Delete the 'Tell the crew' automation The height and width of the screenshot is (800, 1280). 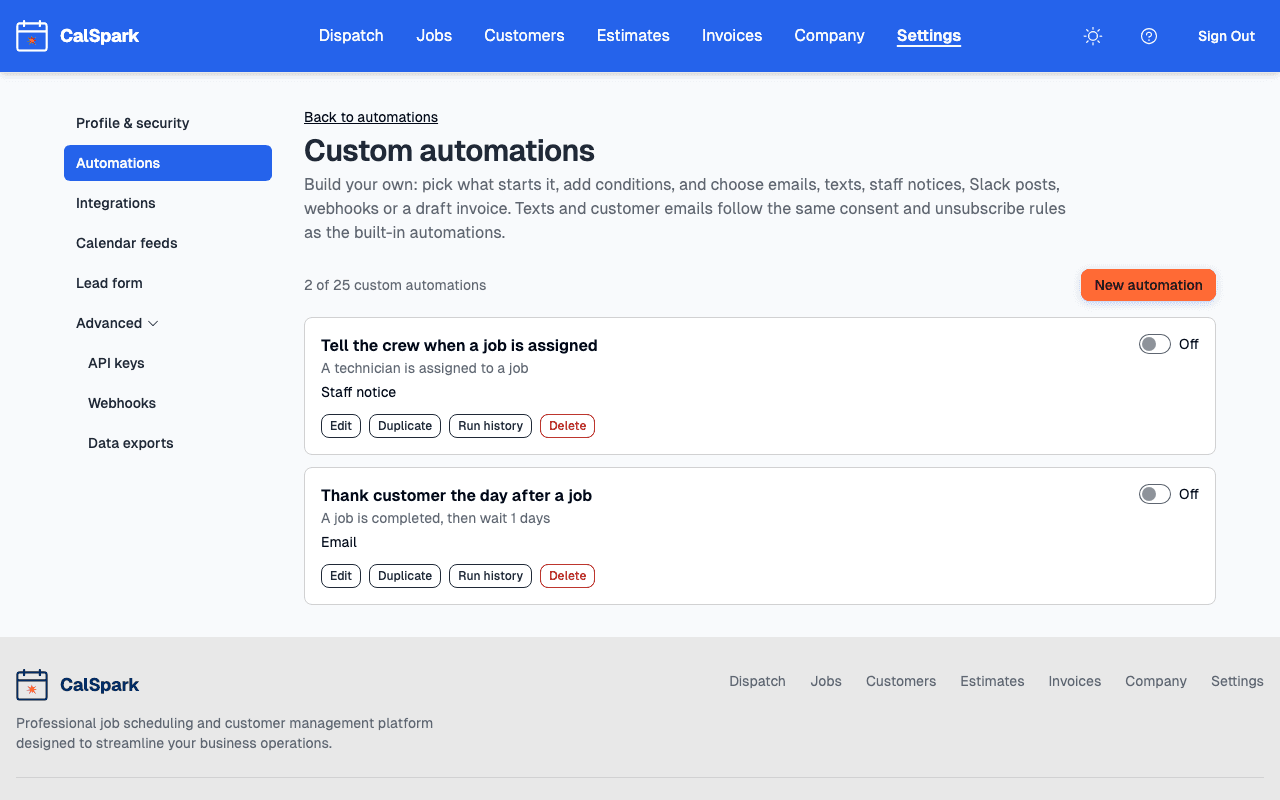click(567, 426)
